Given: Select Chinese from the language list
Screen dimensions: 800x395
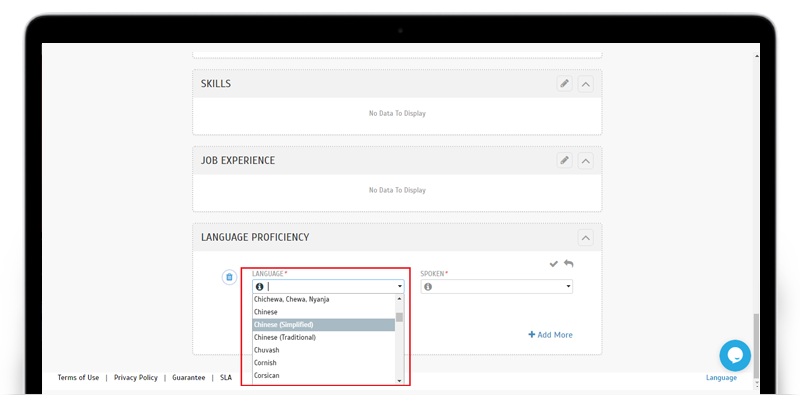Looking at the screenshot, I should coord(323,312).
